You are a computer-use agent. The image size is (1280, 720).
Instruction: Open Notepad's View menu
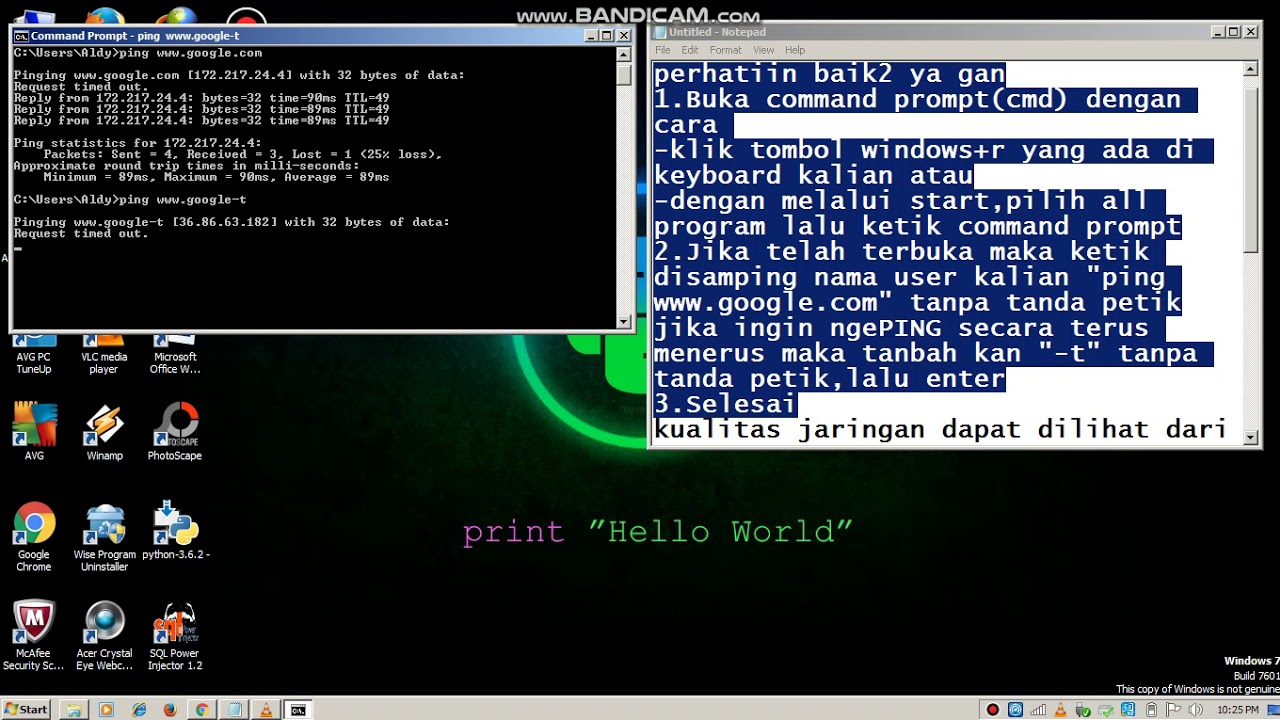(763, 50)
